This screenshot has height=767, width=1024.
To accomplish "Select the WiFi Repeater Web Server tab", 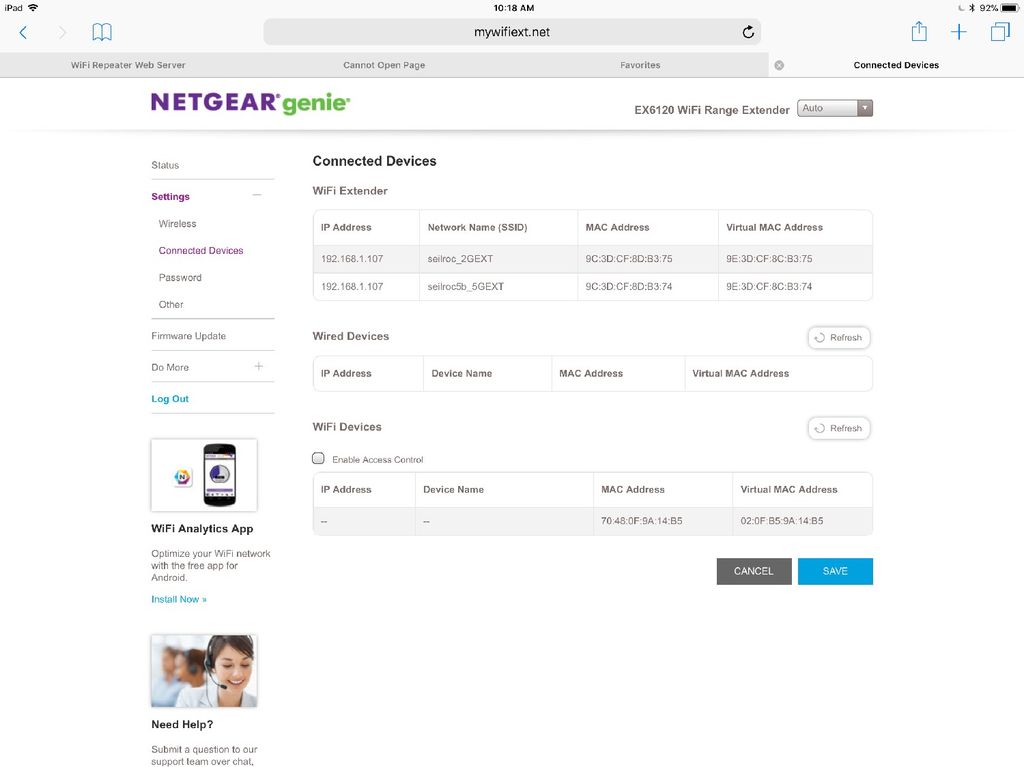I will tap(127, 64).
